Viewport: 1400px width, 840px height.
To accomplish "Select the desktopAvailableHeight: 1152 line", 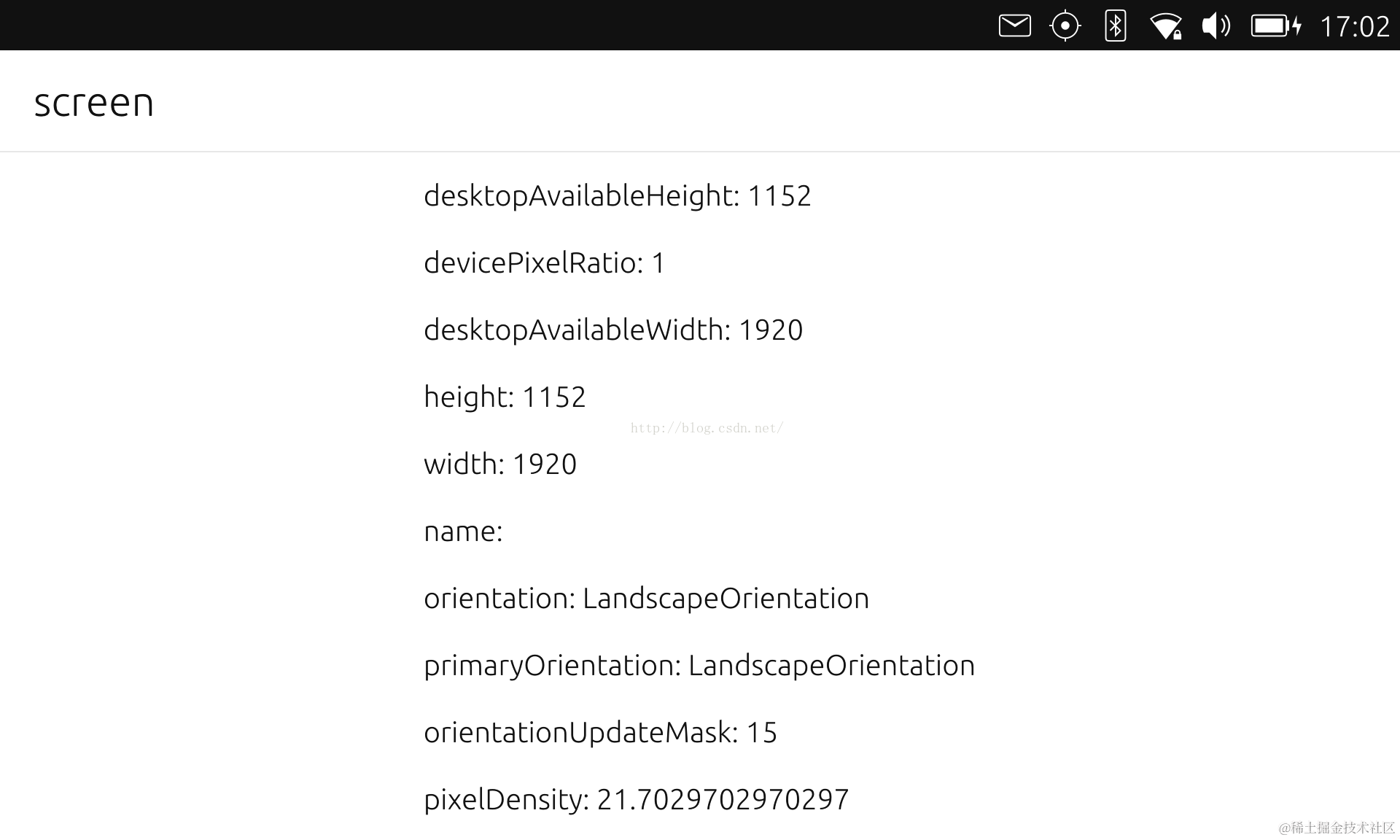I will click(617, 195).
